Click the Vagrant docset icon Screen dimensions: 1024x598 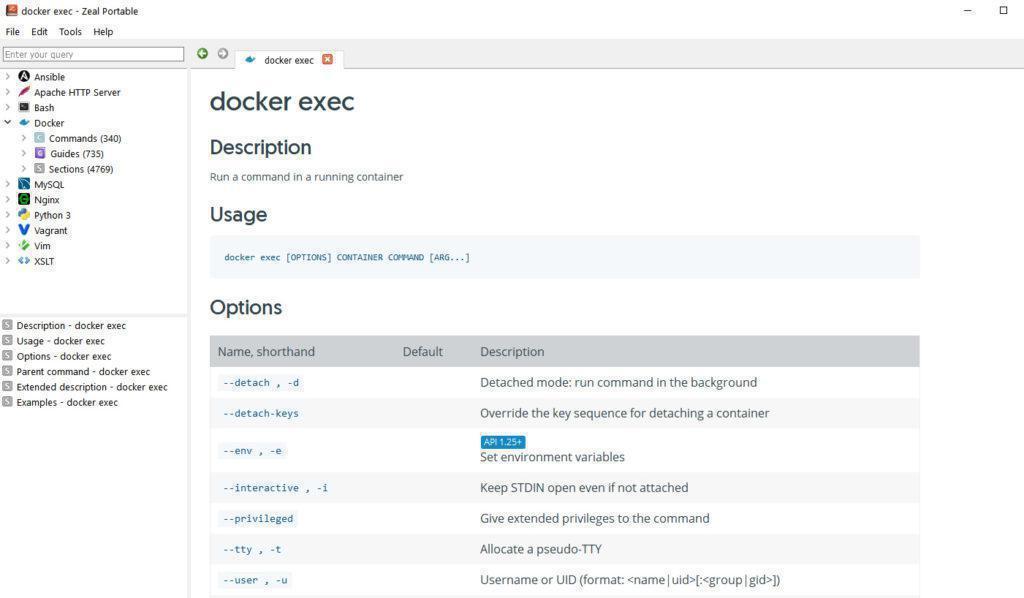(24, 230)
